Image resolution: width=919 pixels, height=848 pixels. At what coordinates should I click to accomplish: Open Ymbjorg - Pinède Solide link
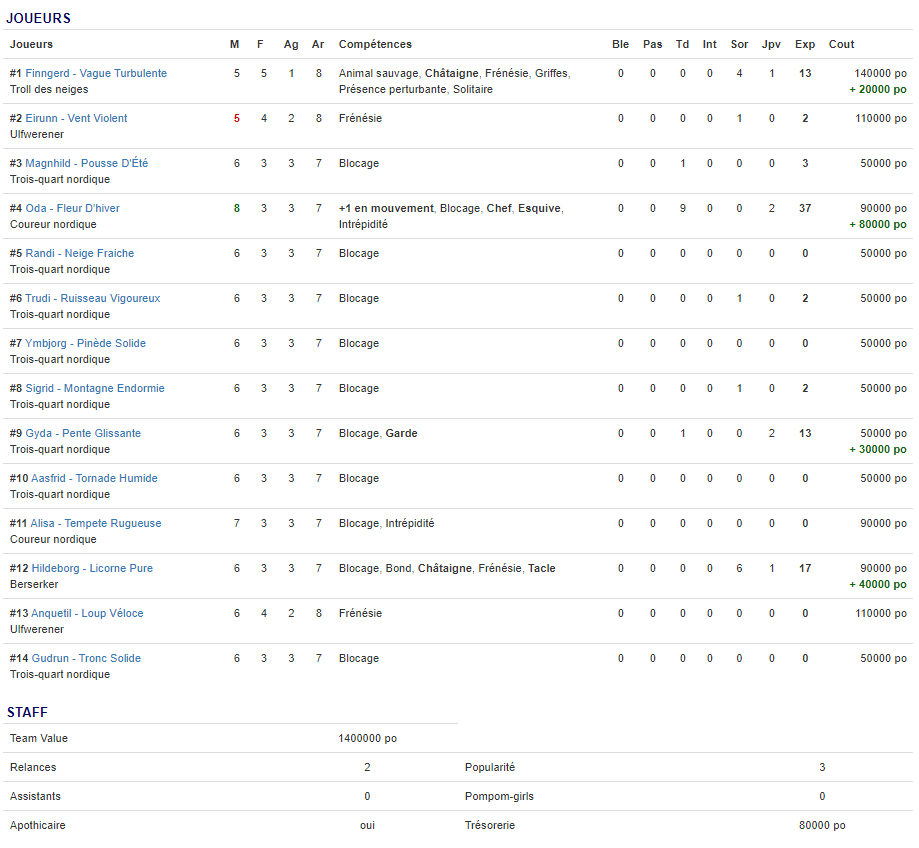coord(85,343)
